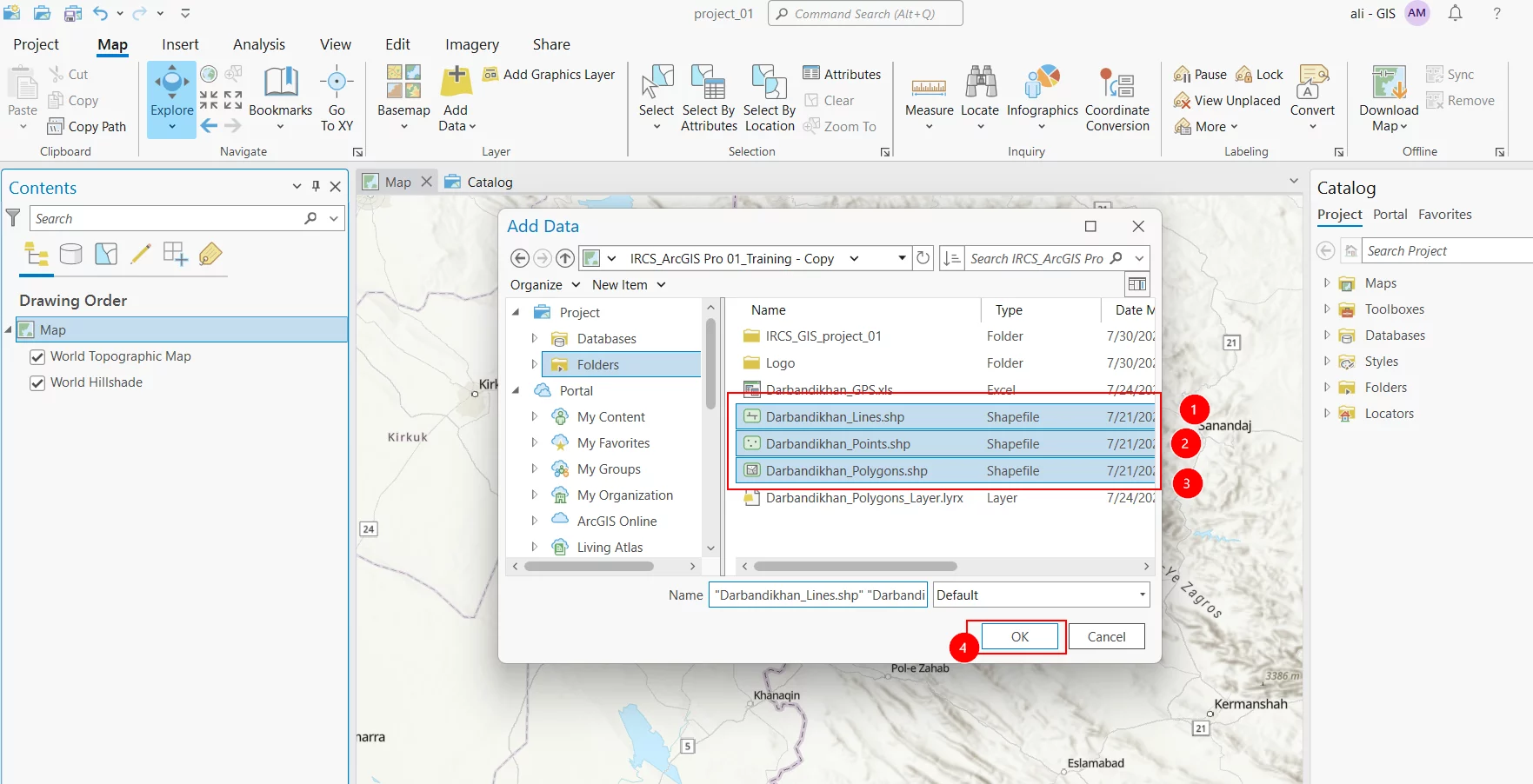
Task: Click the Add Data icon
Action: point(456,82)
